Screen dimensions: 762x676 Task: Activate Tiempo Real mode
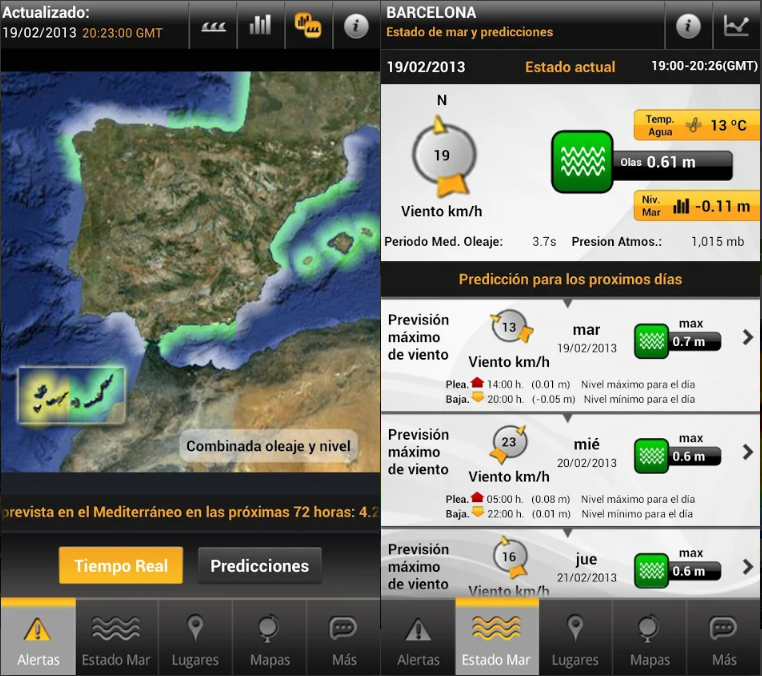pos(121,565)
